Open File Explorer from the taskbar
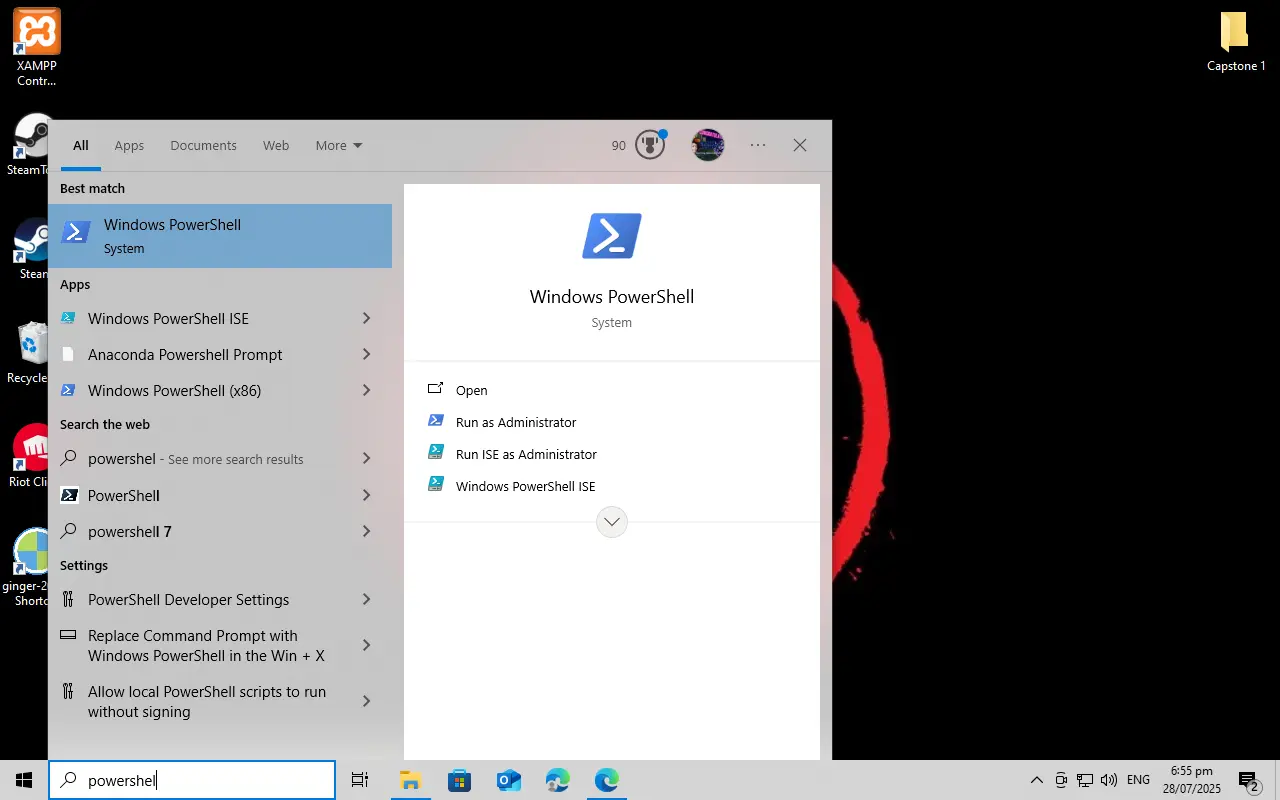Viewport: 1280px width, 800px height. (409, 780)
